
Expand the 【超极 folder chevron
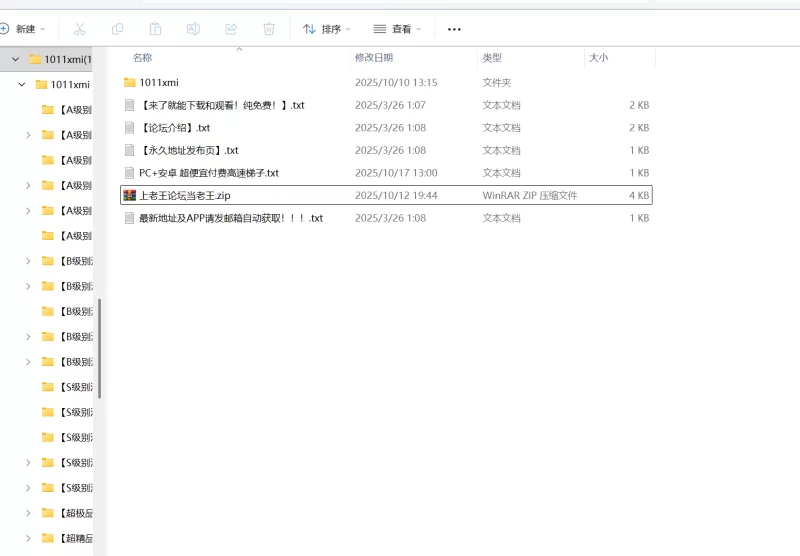tap(28, 513)
